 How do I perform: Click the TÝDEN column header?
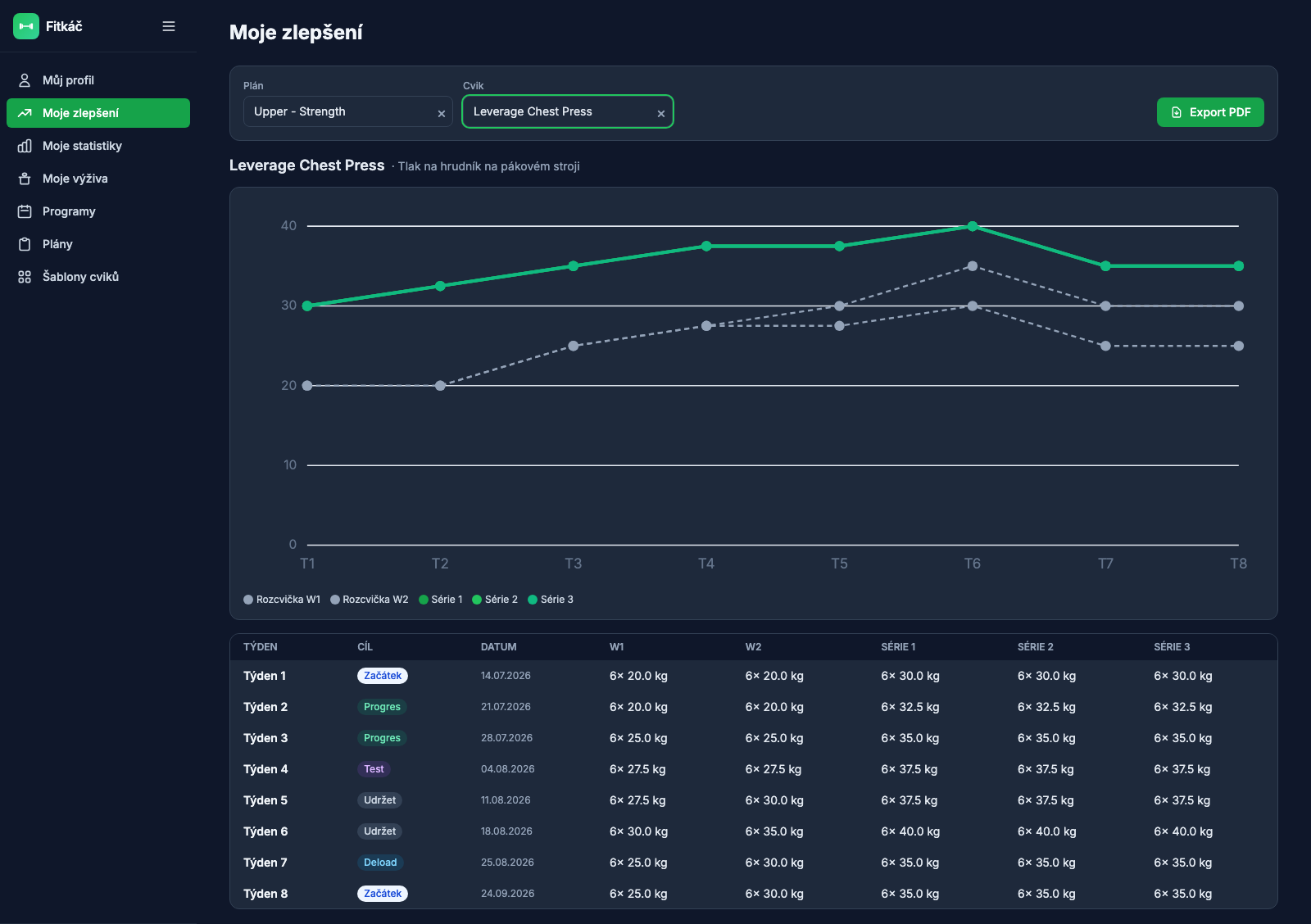(x=261, y=647)
